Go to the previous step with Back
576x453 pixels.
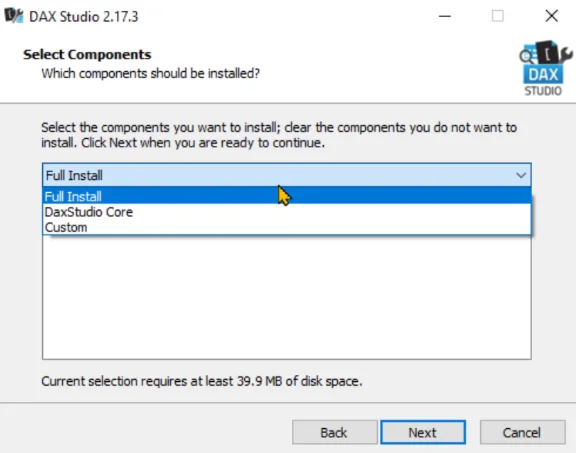[335, 432]
